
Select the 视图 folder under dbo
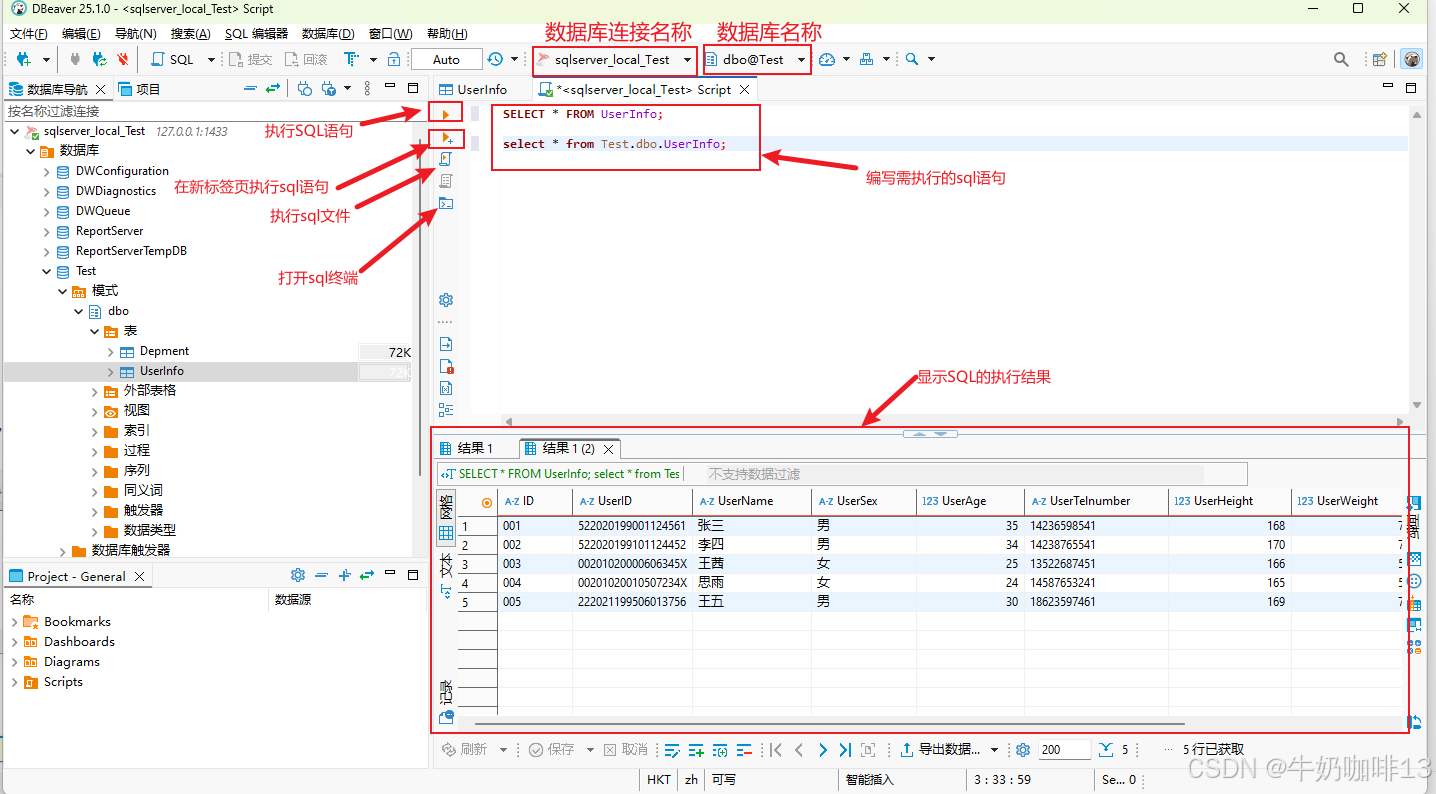click(137, 411)
